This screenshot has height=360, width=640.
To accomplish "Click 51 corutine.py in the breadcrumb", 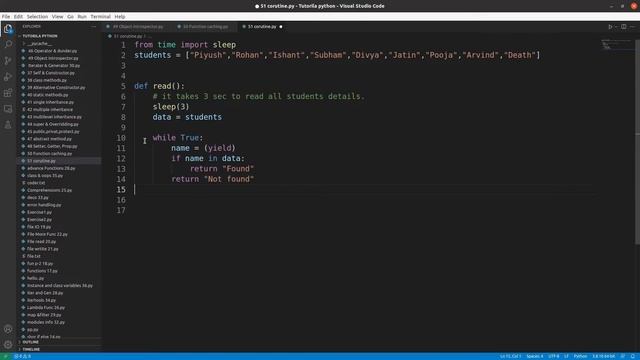I will [x=128, y=36].
